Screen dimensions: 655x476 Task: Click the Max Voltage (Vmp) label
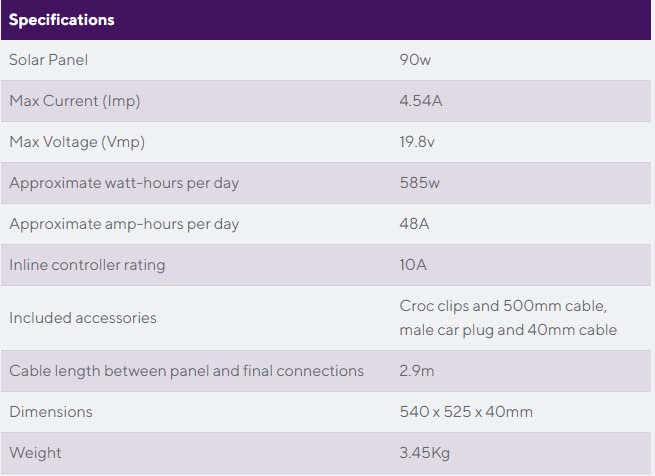coord(77,142)
